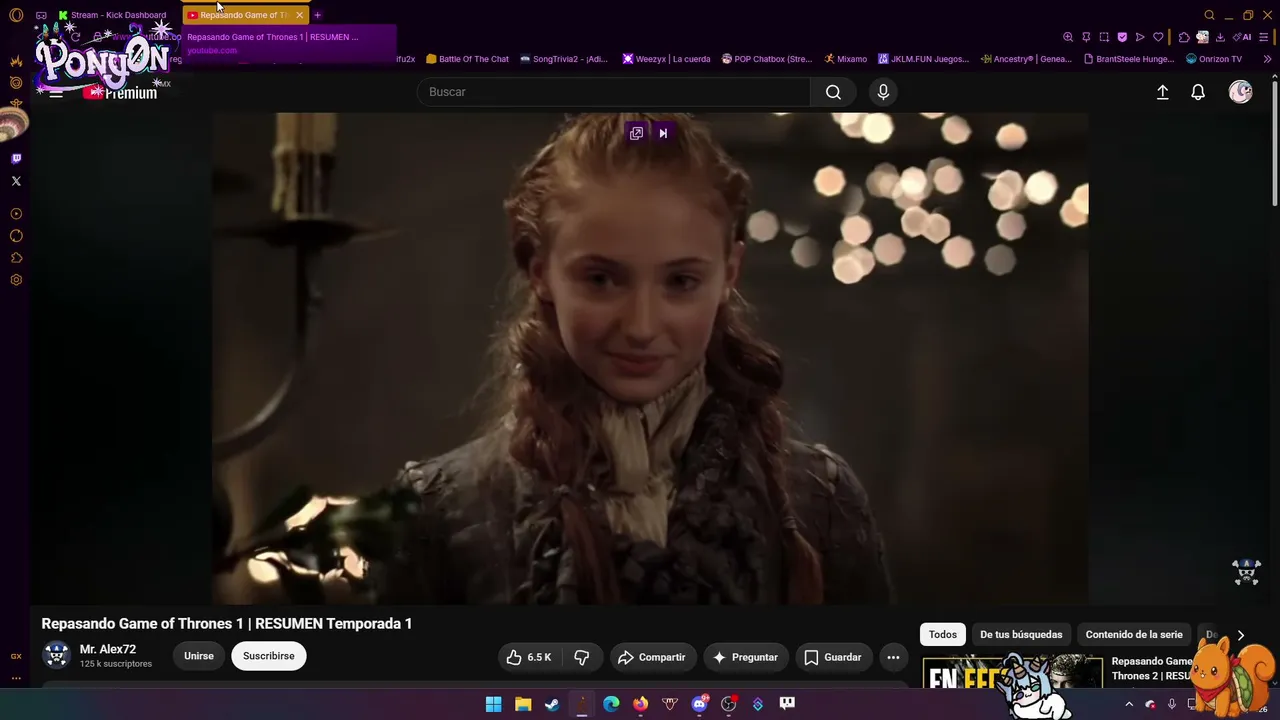
Task: Click the send/flow arrow icon in toolbar
Action: (x=1140, y=37)
